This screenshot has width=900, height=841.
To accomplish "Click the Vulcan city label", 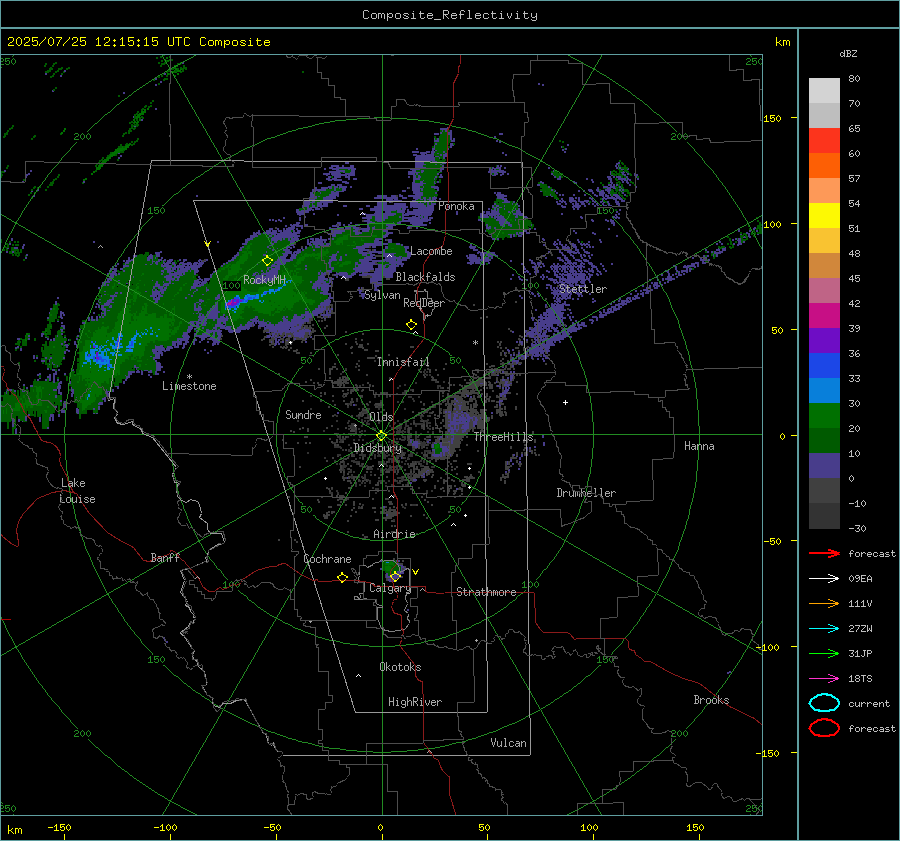I will [x=508, y=743].
